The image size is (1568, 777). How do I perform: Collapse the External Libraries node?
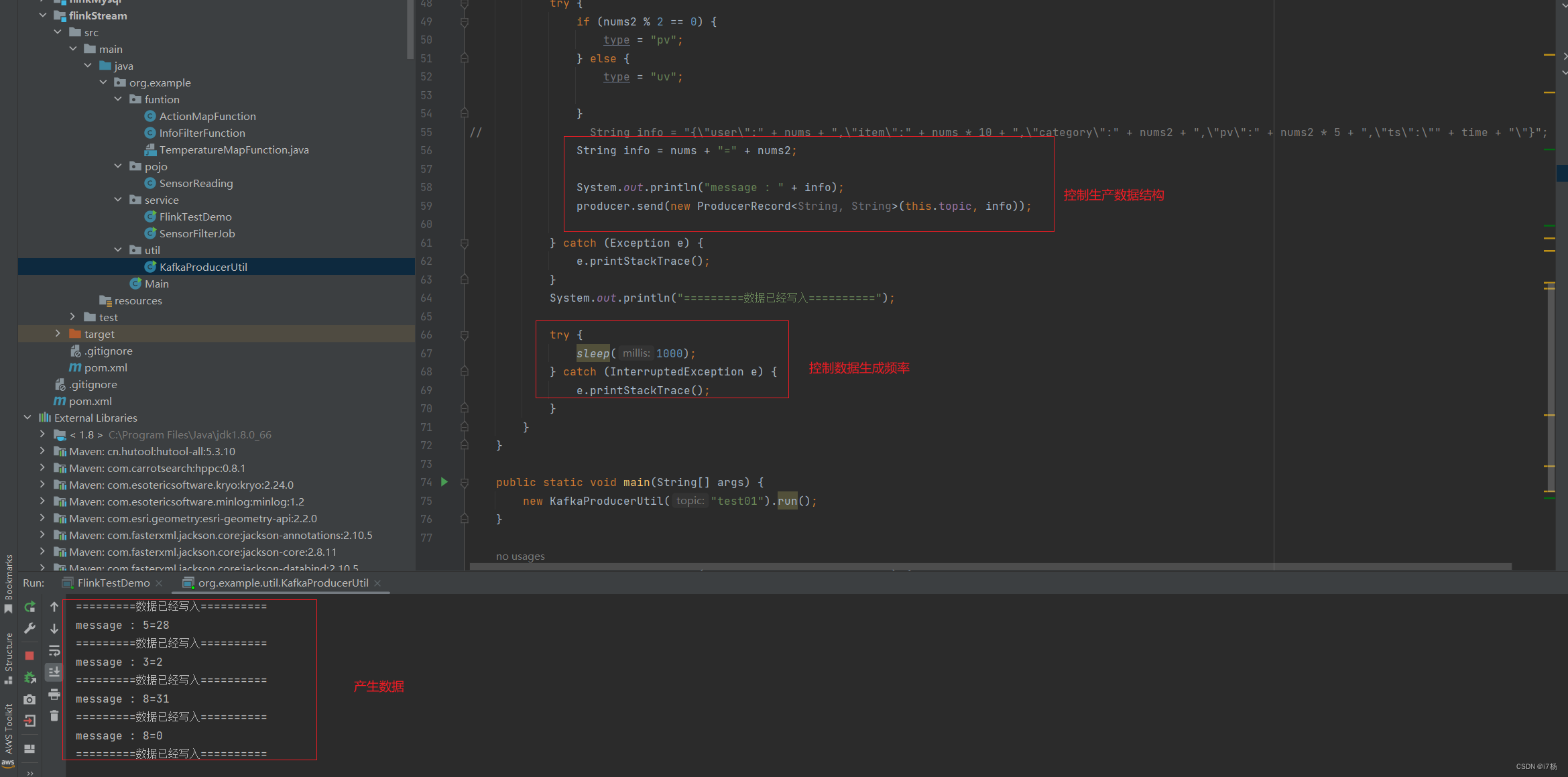[x=27, y=417]
